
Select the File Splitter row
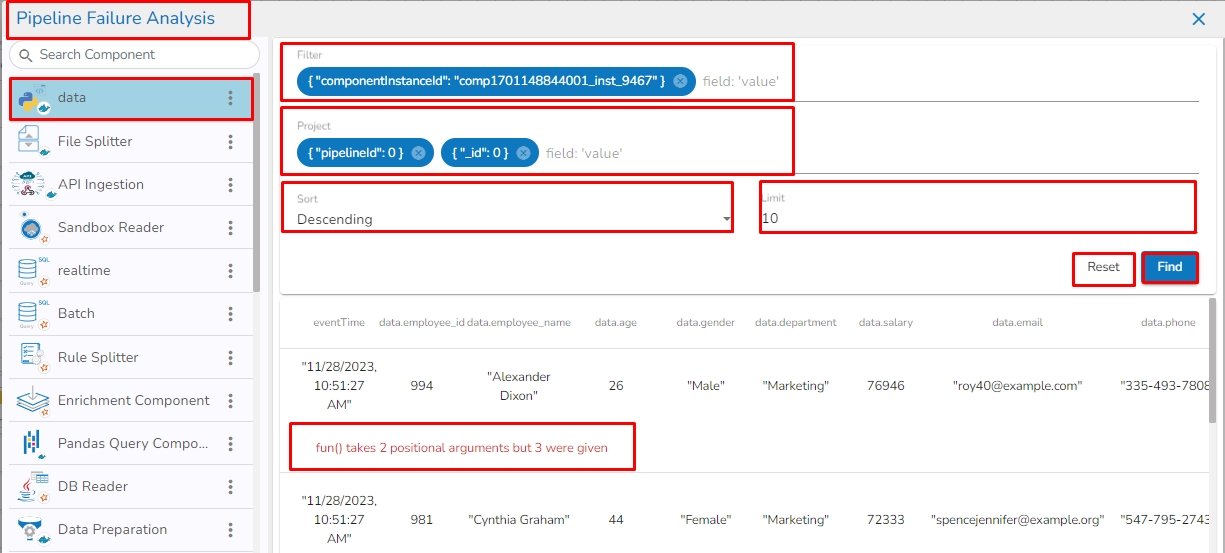pyautogui.click(x=131, y=142)
